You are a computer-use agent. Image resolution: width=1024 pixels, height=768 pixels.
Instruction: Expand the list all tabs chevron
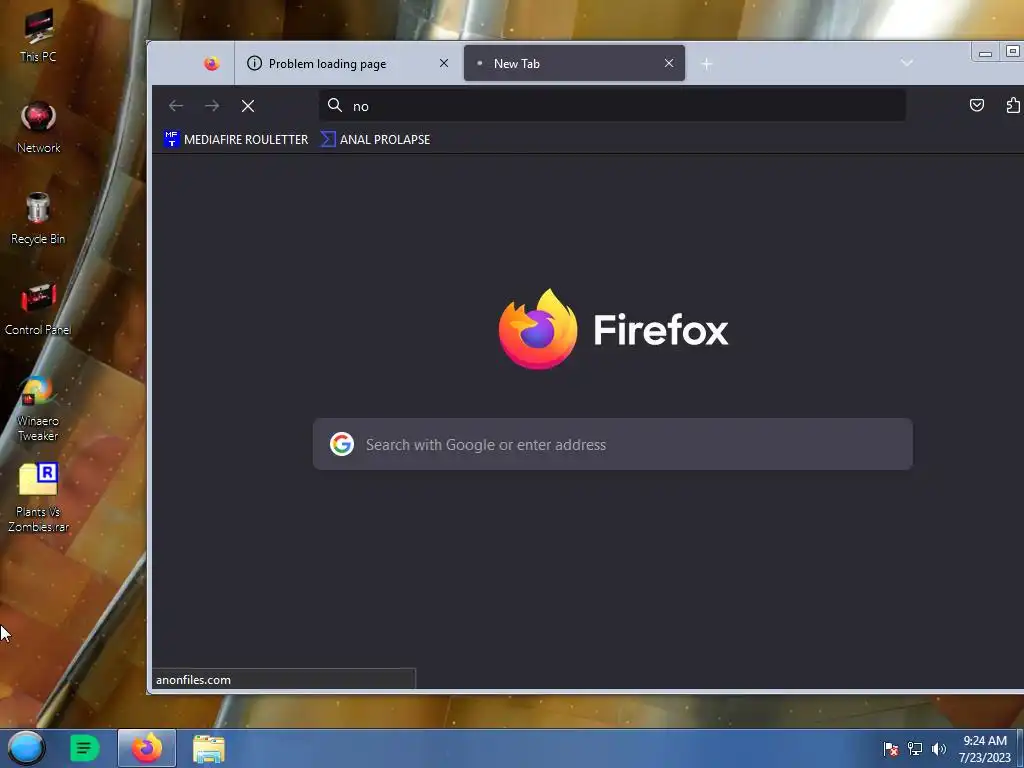coord(906,63)
